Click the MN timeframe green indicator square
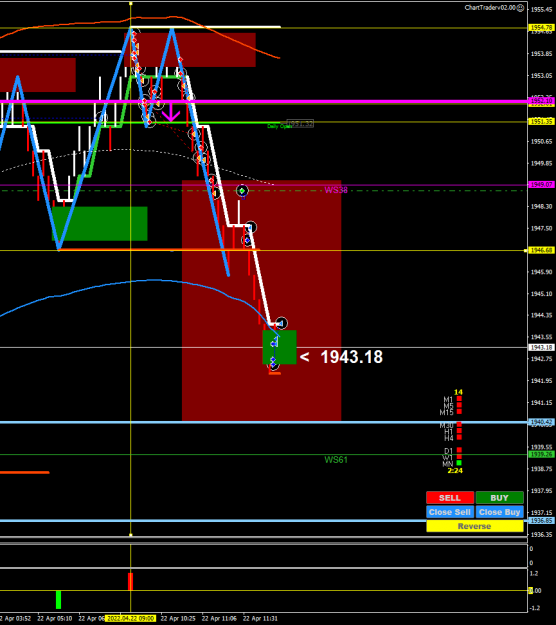 pos(459,463)
